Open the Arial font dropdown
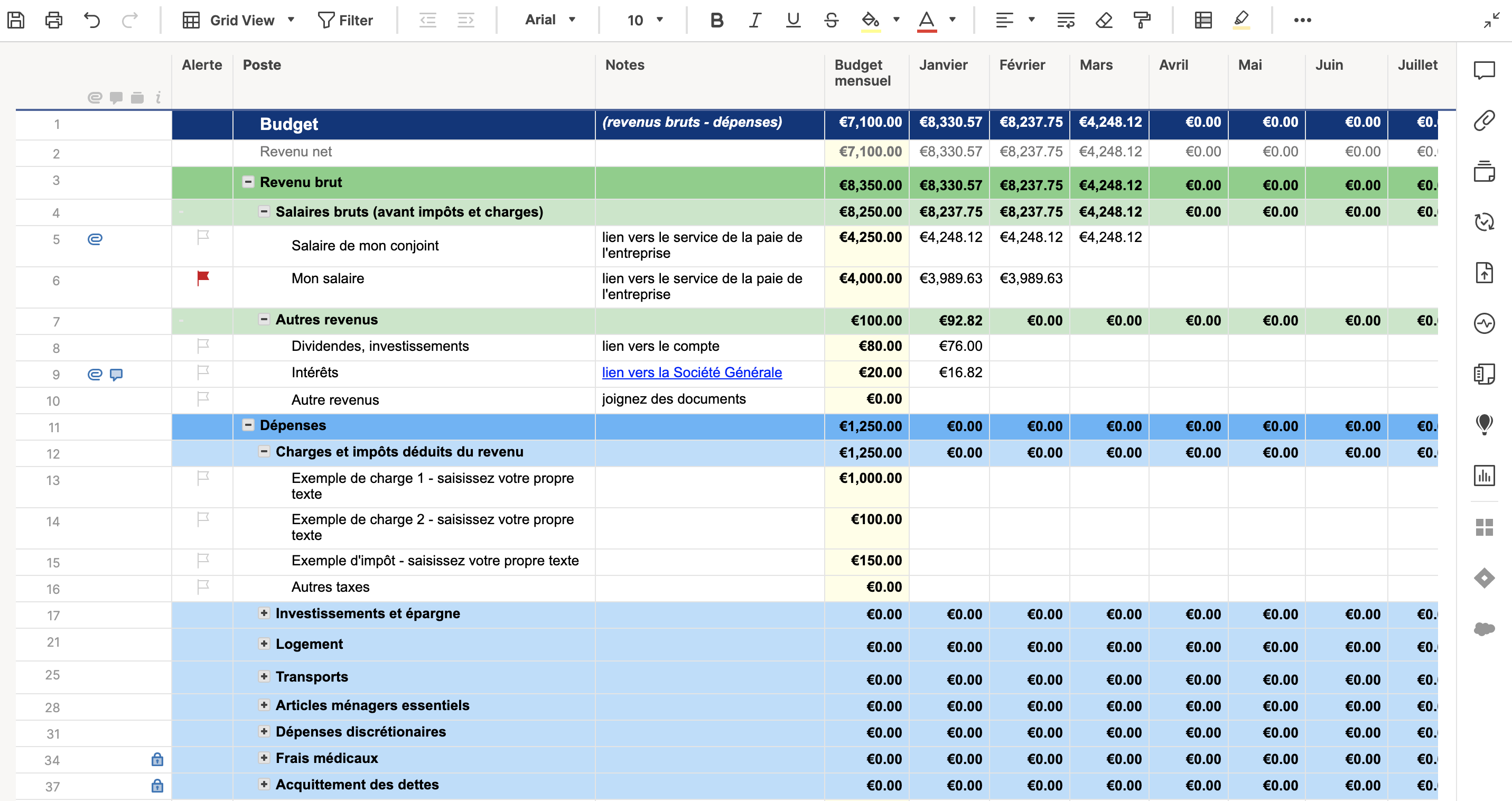Image resolution: width=1512 pixels, height=801 pixels. point(550,21)
